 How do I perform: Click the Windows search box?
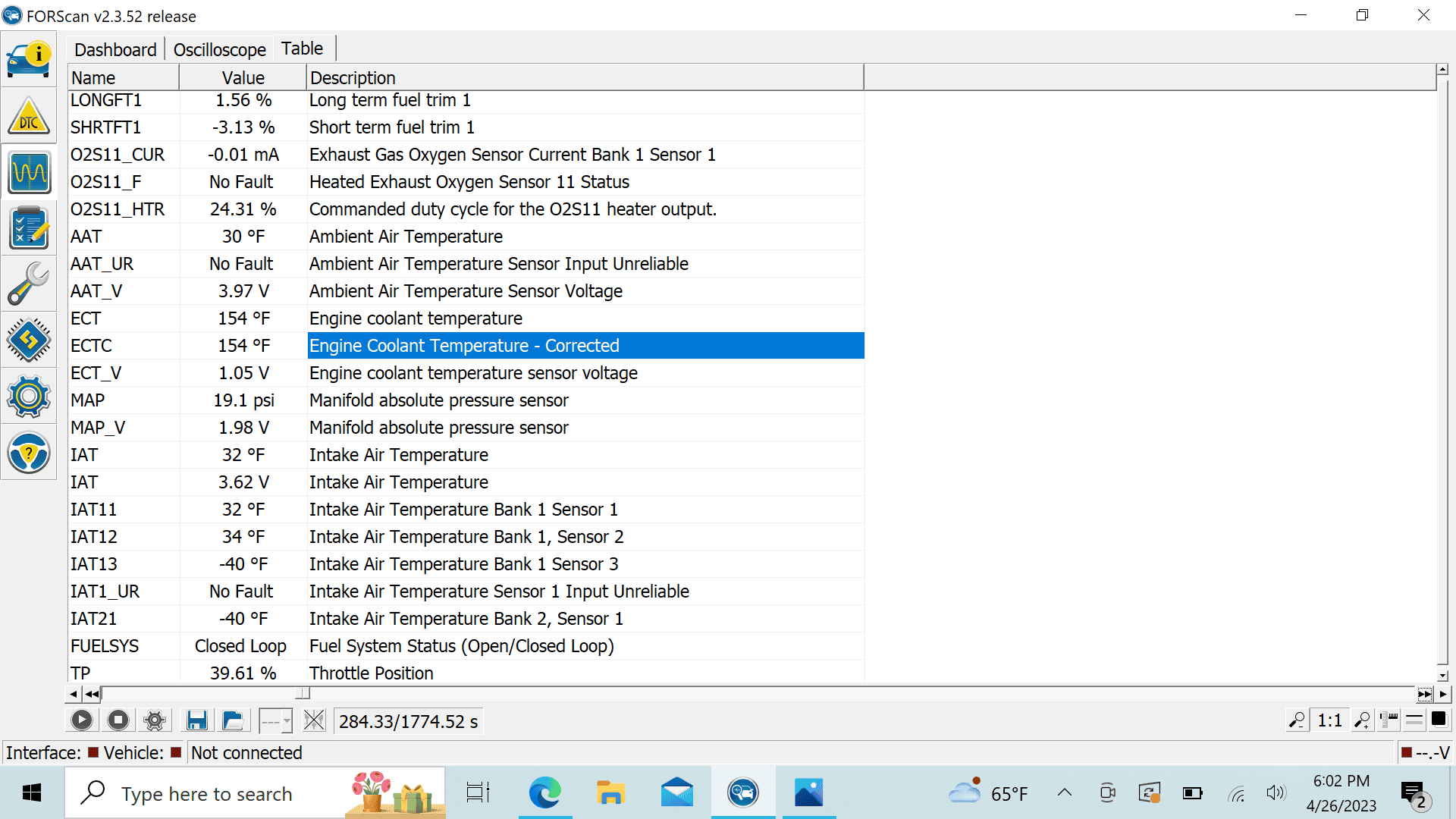tap(255, 793)
